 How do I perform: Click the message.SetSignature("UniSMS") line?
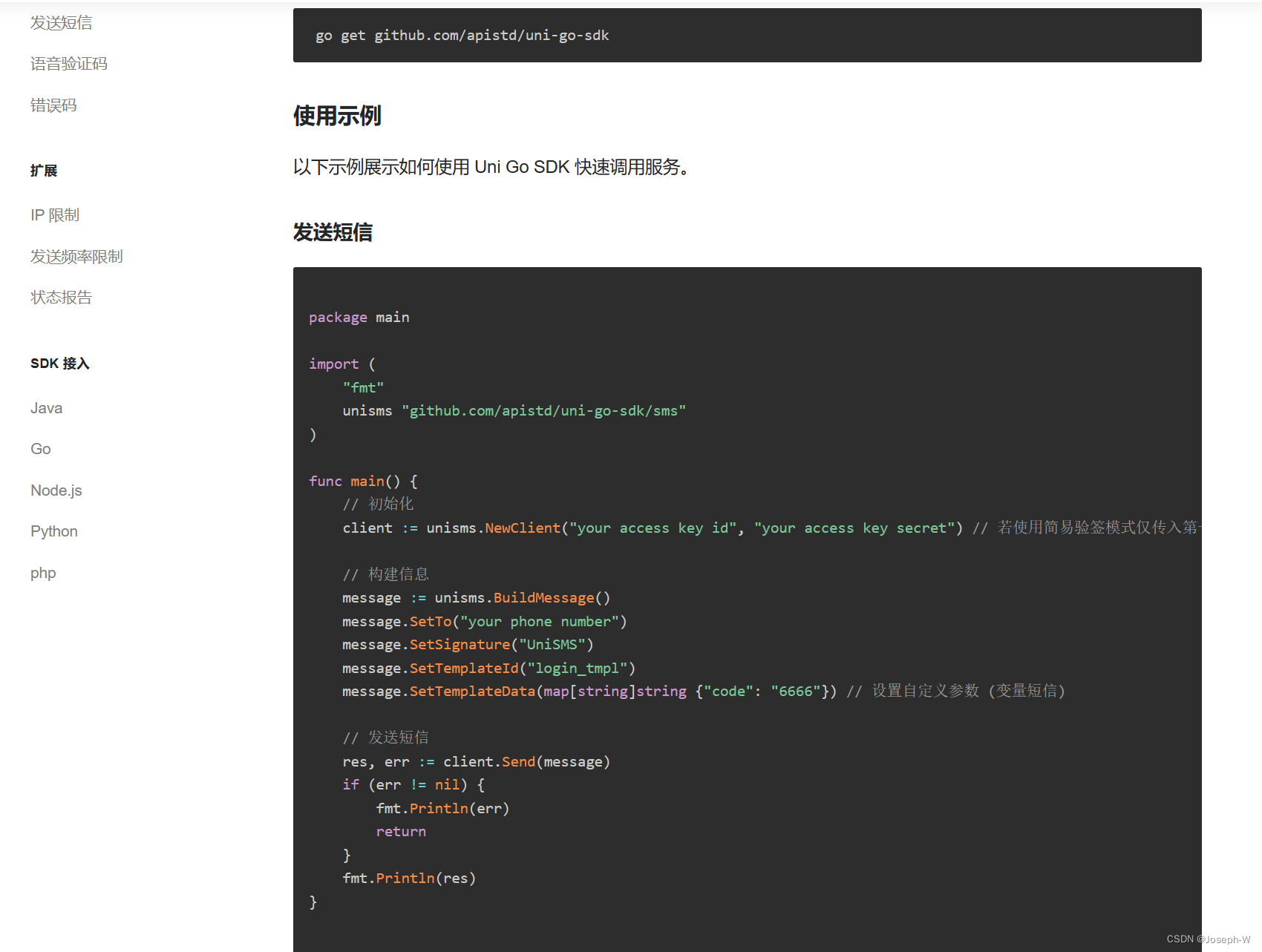[x=468, y=645]
